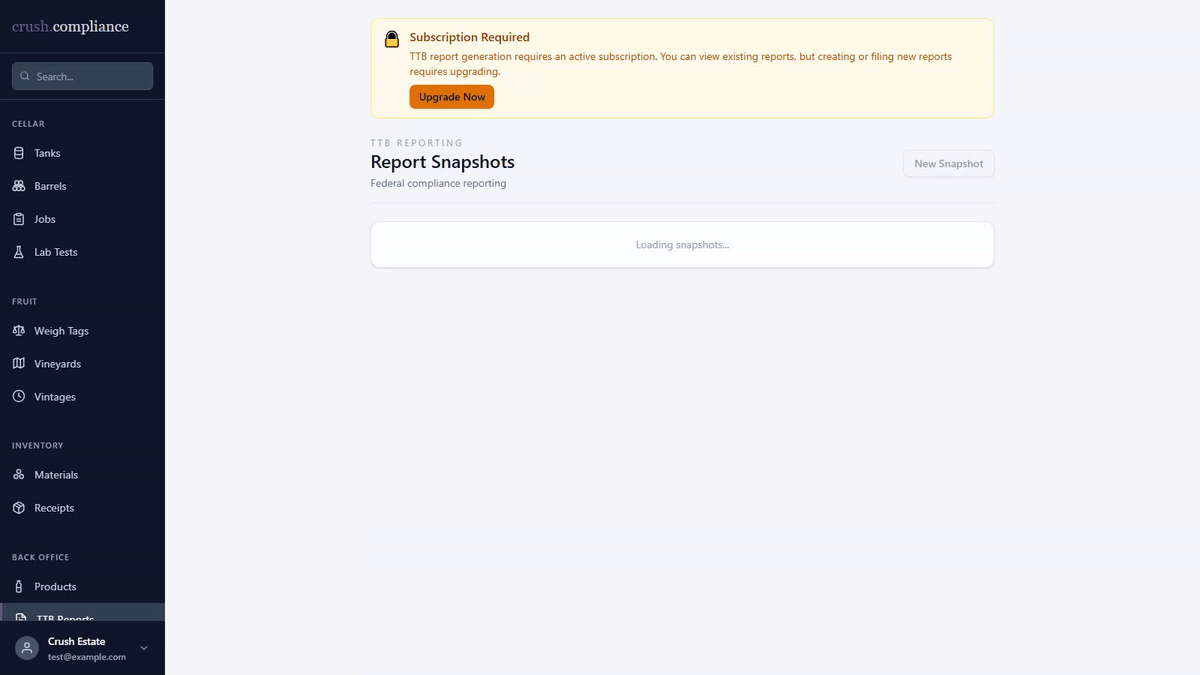
Task: Click the crush.compliance logo
Action: (x=70, y=27)
